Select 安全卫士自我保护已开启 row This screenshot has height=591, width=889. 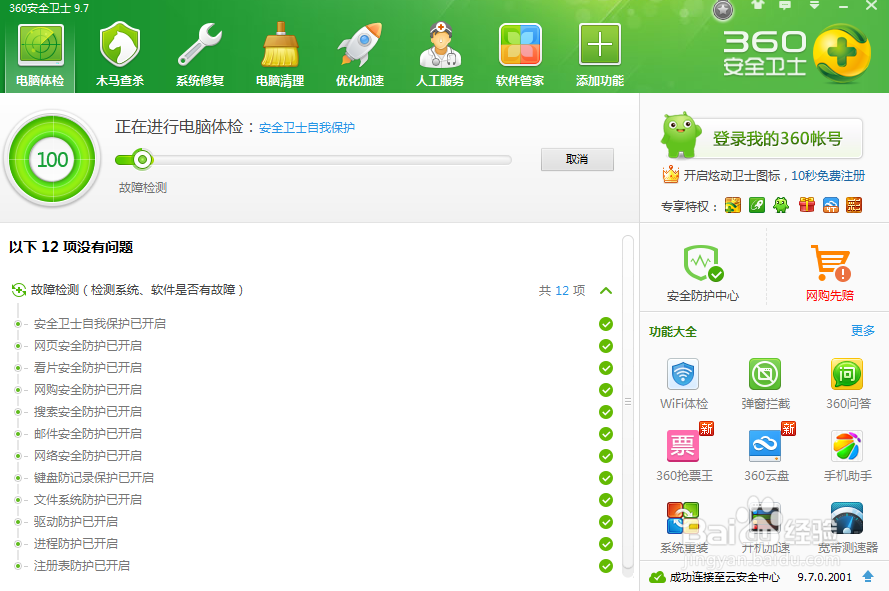[314, 324]
